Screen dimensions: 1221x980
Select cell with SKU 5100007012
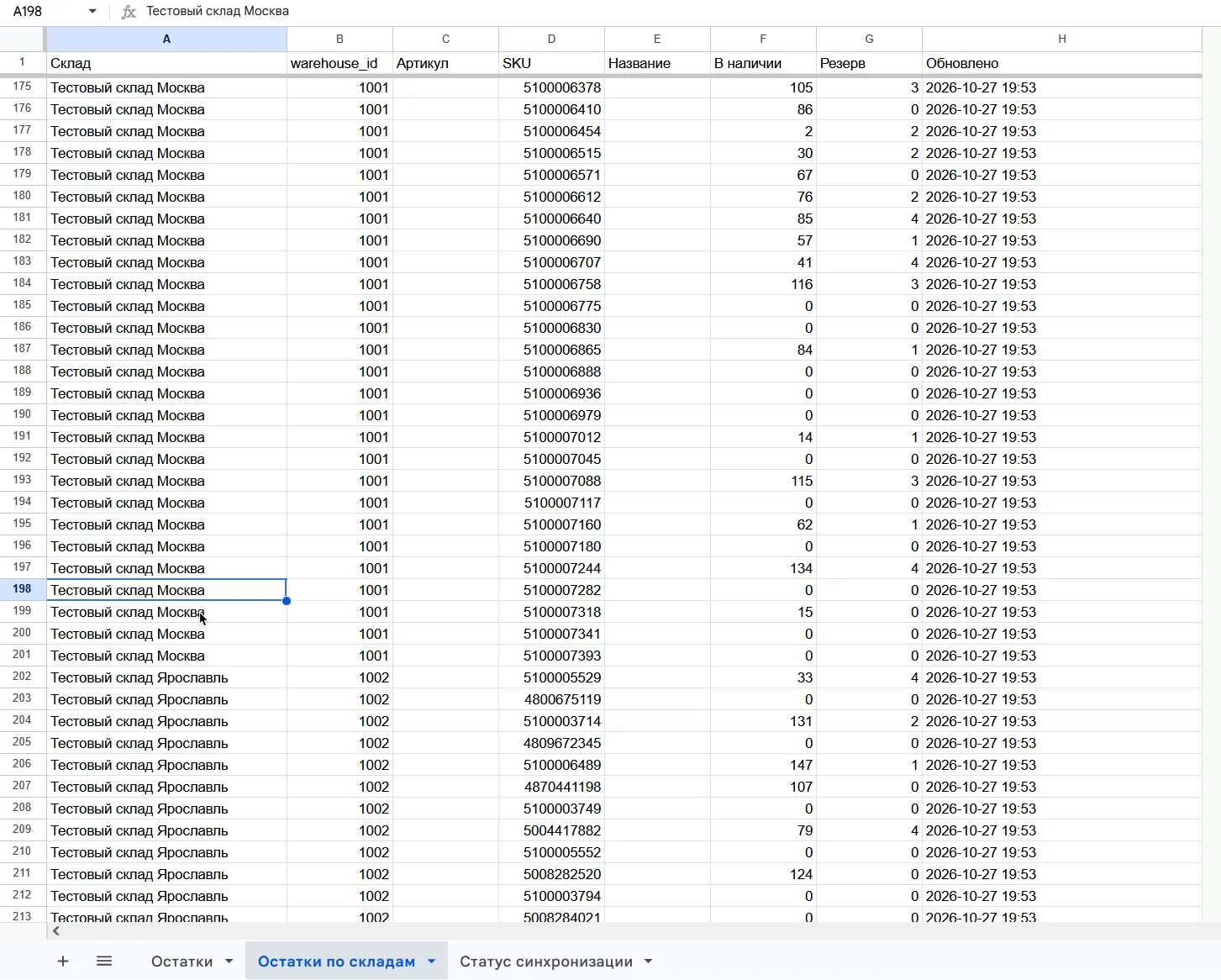click(551, 437)
